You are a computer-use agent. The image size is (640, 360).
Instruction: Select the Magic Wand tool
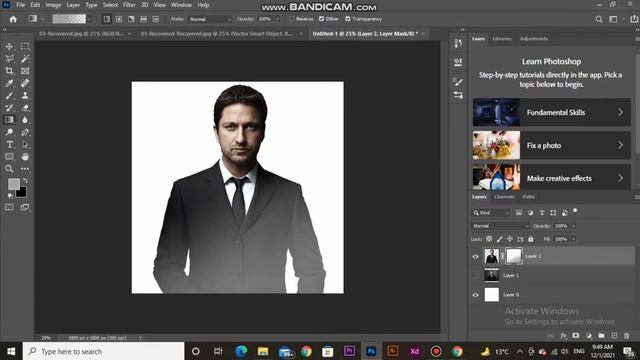pos(25,59)
